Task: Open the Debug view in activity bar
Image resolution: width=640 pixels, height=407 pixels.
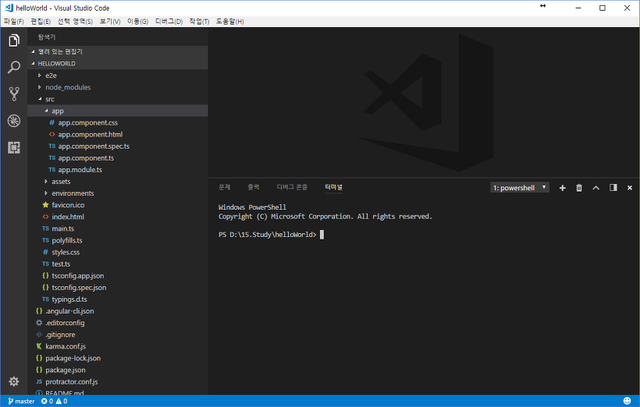Action: 14,121
